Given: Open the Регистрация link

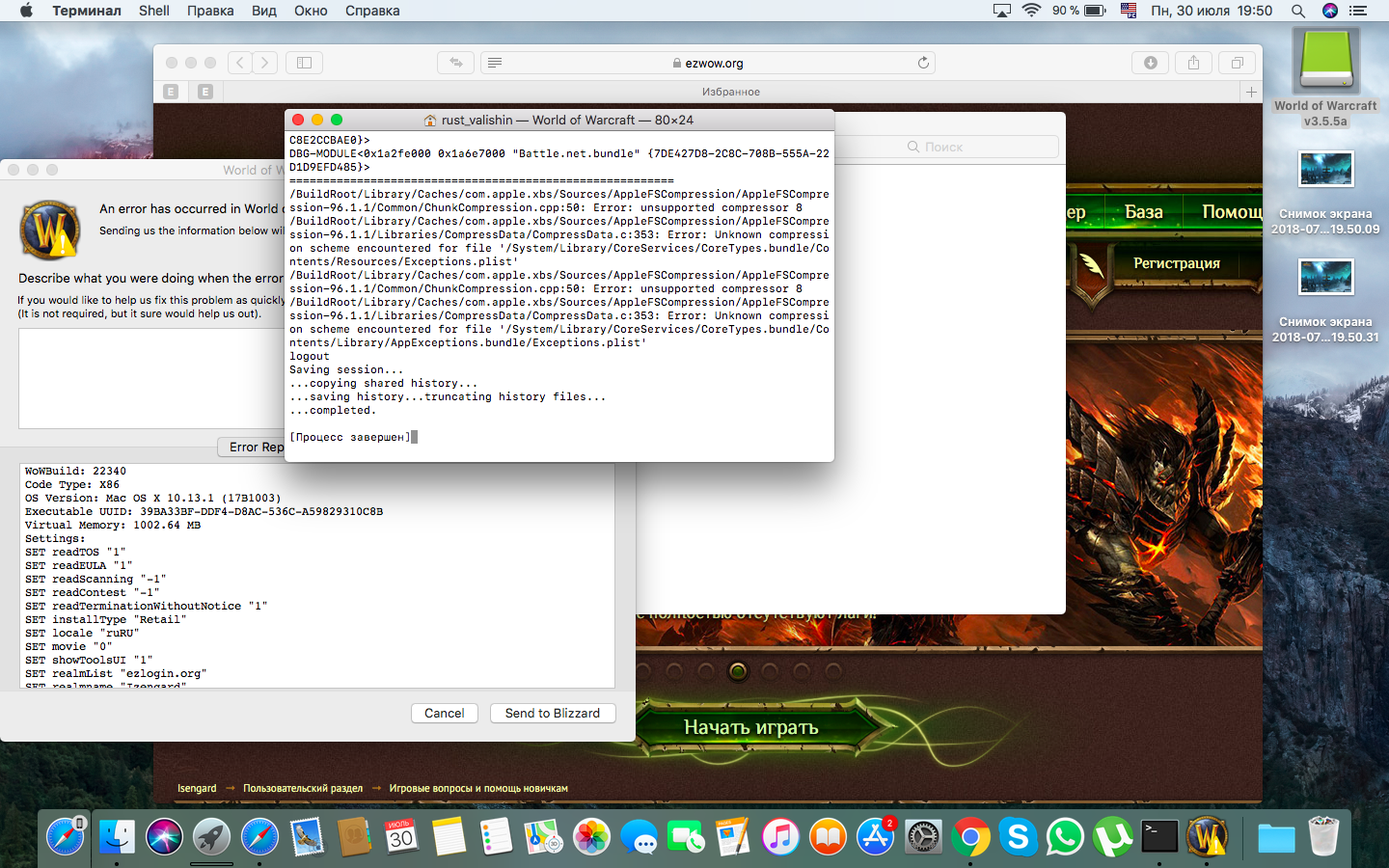Looking at the screenshot, I should tap(1176, 263).
